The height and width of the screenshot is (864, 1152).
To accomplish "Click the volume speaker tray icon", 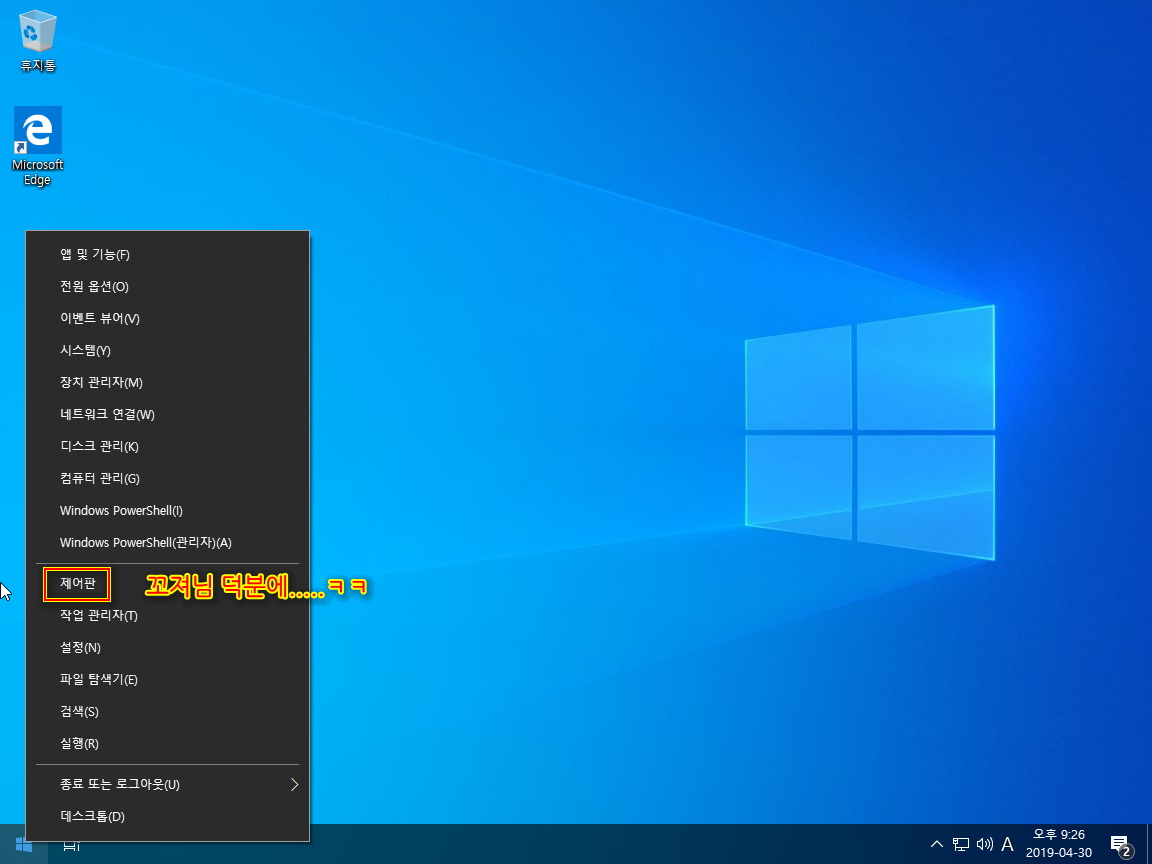I will 984,844.
